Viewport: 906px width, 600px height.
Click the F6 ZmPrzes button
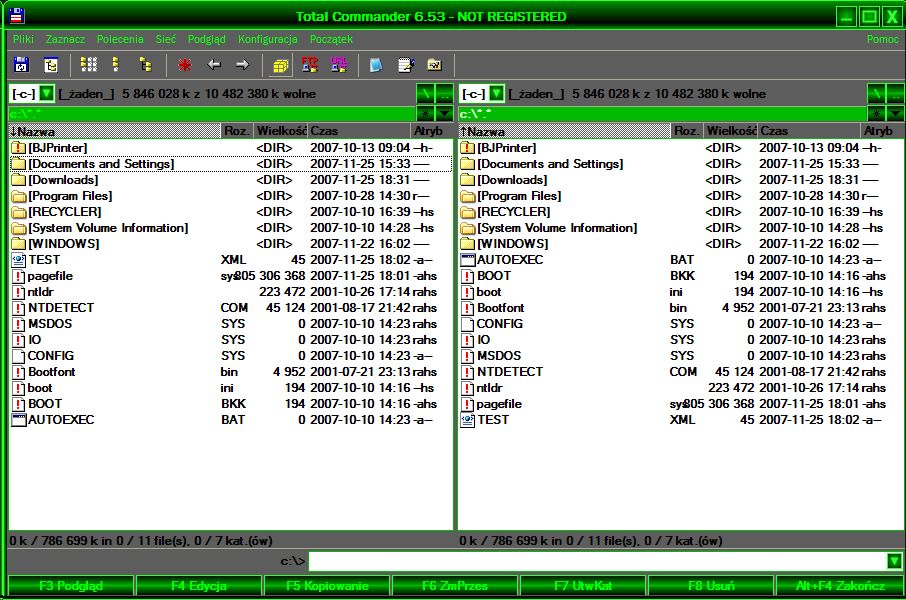click(x=455, y=586)
